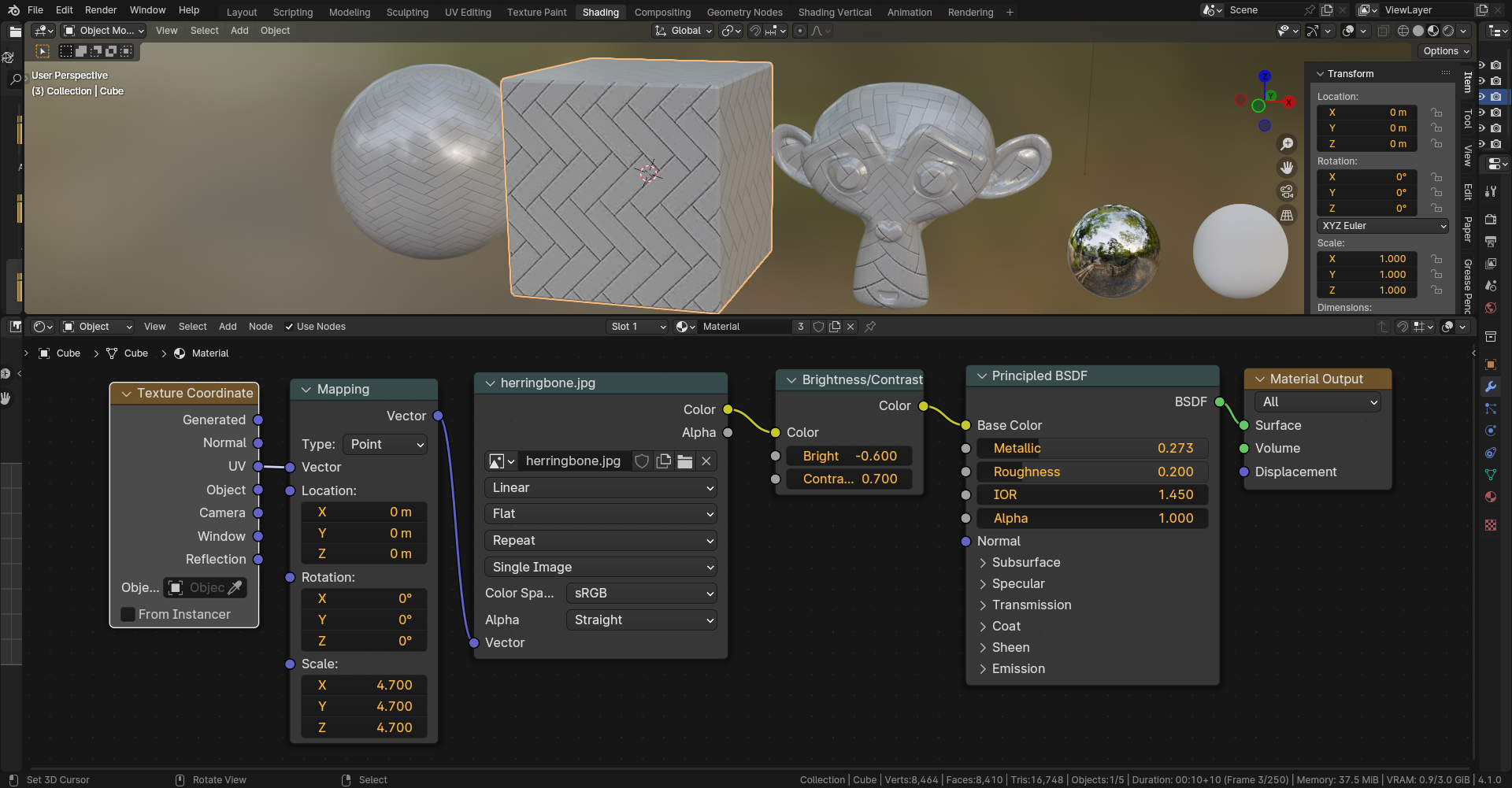Image resolution: width=1512 pixels, height=788 pixels.
Task: Toggle node editor snapping magnet icon
Action: pos(1403,327)
